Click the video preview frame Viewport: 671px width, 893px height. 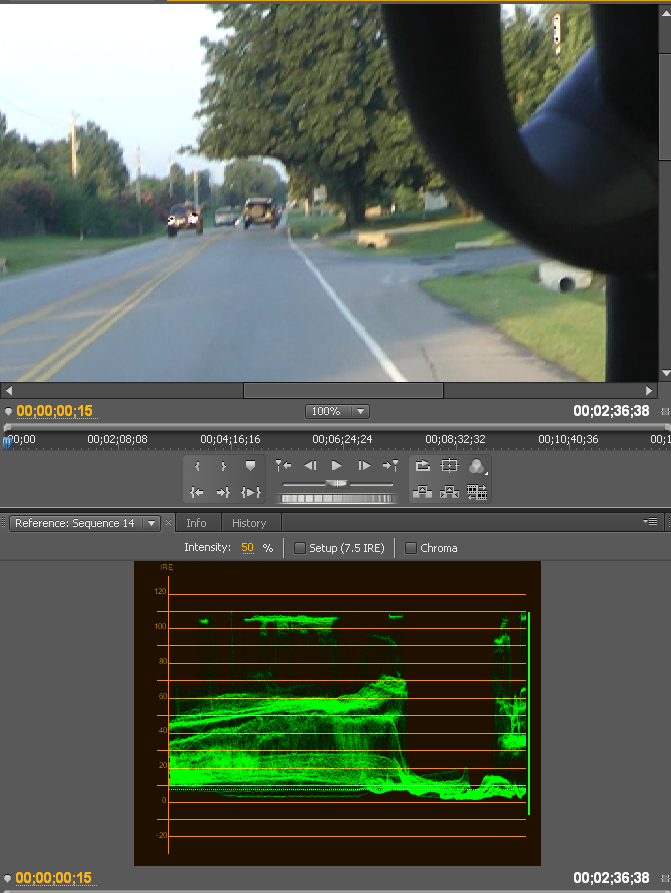[x=329, y=192]
